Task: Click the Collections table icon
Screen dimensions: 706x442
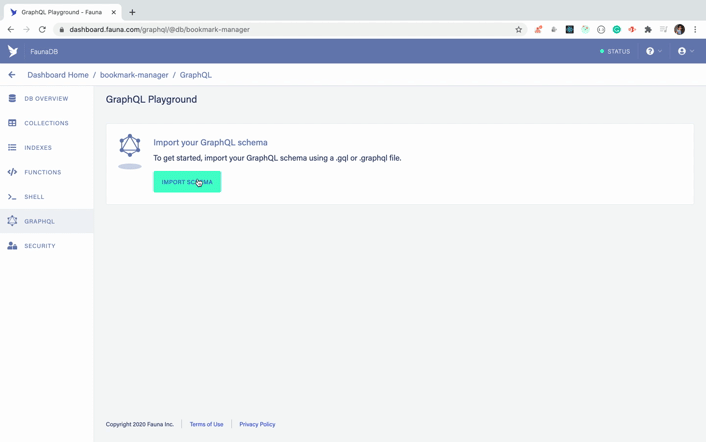Action: point(12,123)
